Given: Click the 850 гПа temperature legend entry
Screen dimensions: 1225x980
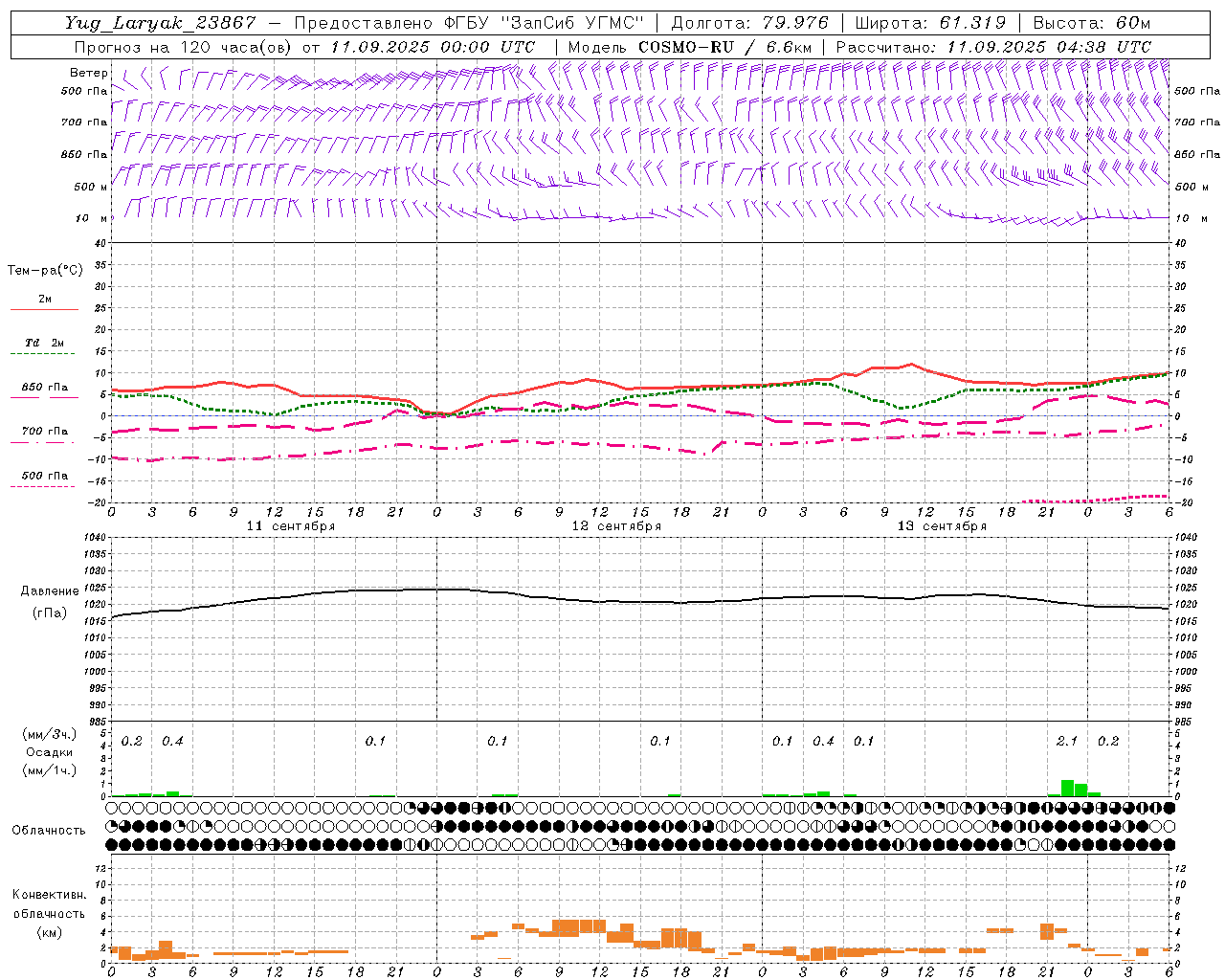Looking at the screenshot, I should (x=44, y=388).
